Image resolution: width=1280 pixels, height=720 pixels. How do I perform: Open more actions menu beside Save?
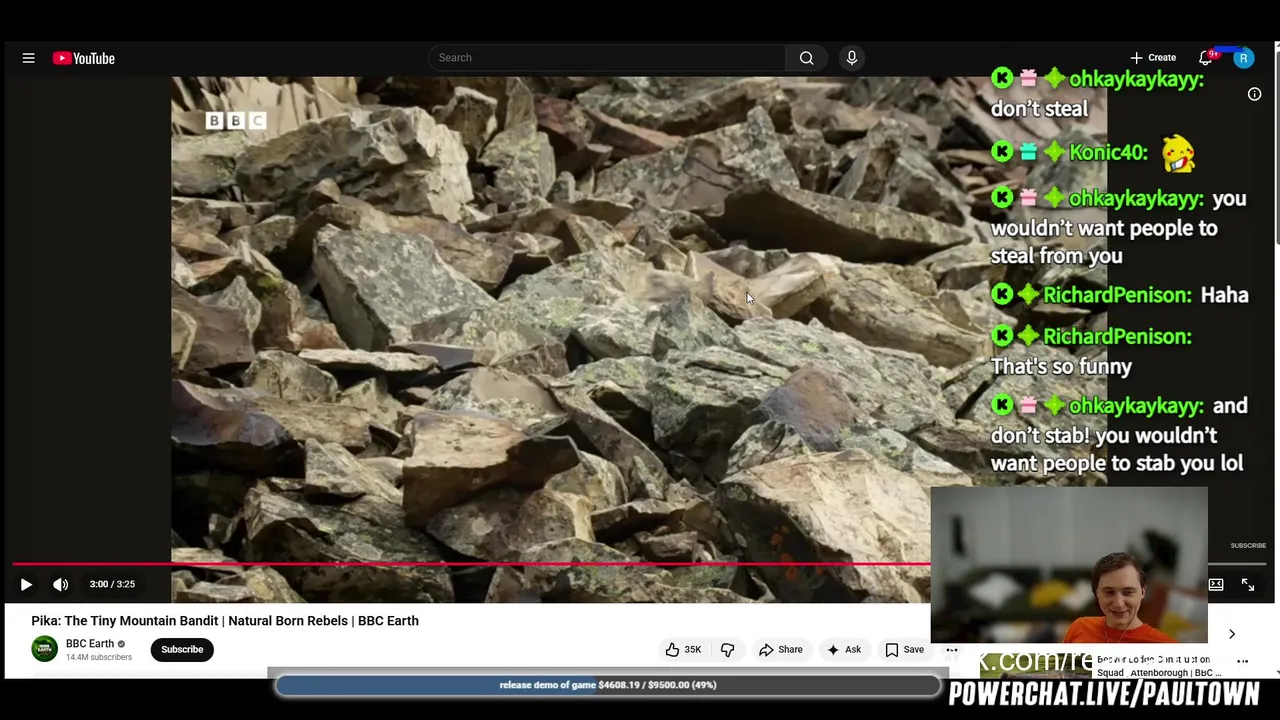point(952,650)
